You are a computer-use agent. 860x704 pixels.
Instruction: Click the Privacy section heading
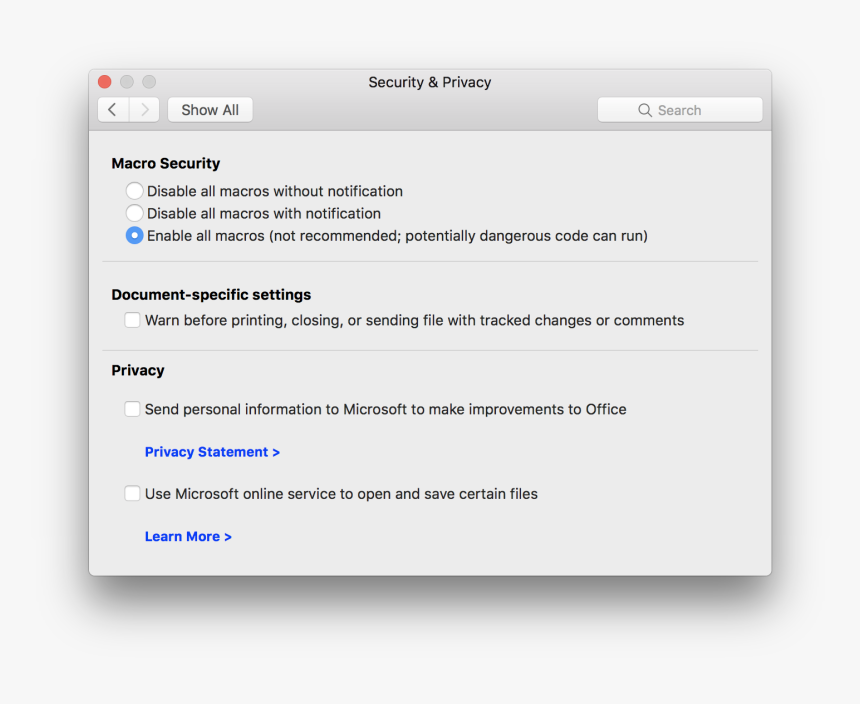137,370
